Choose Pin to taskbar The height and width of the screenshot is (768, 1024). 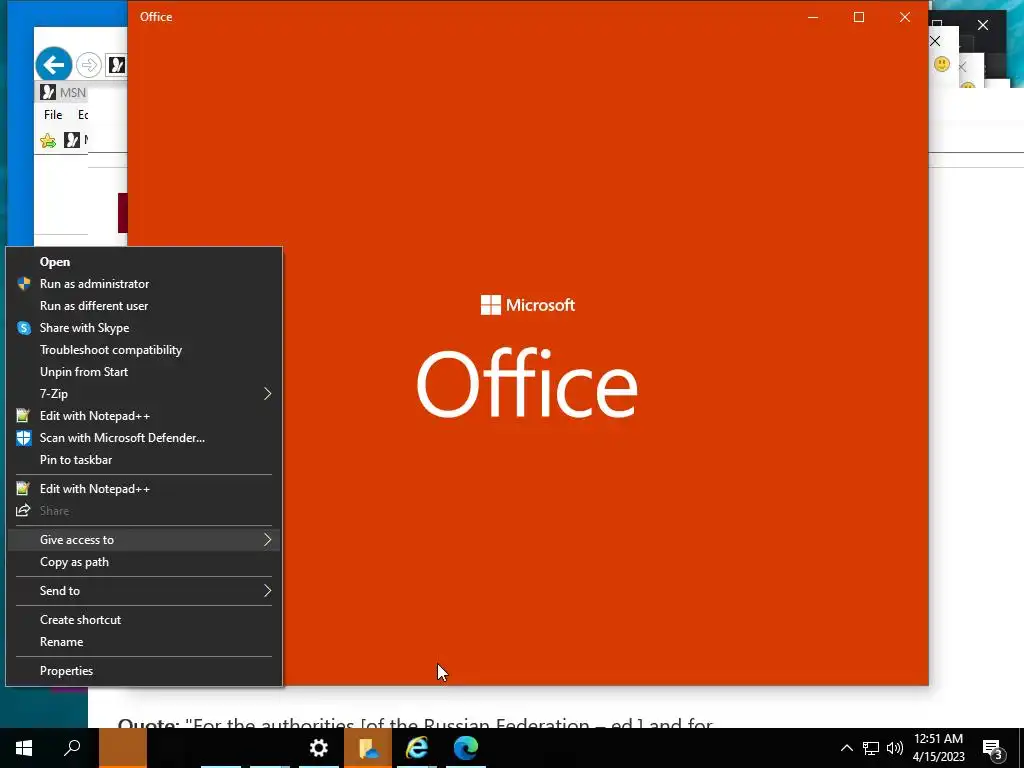pyautogui.click(x=144, y=460)
